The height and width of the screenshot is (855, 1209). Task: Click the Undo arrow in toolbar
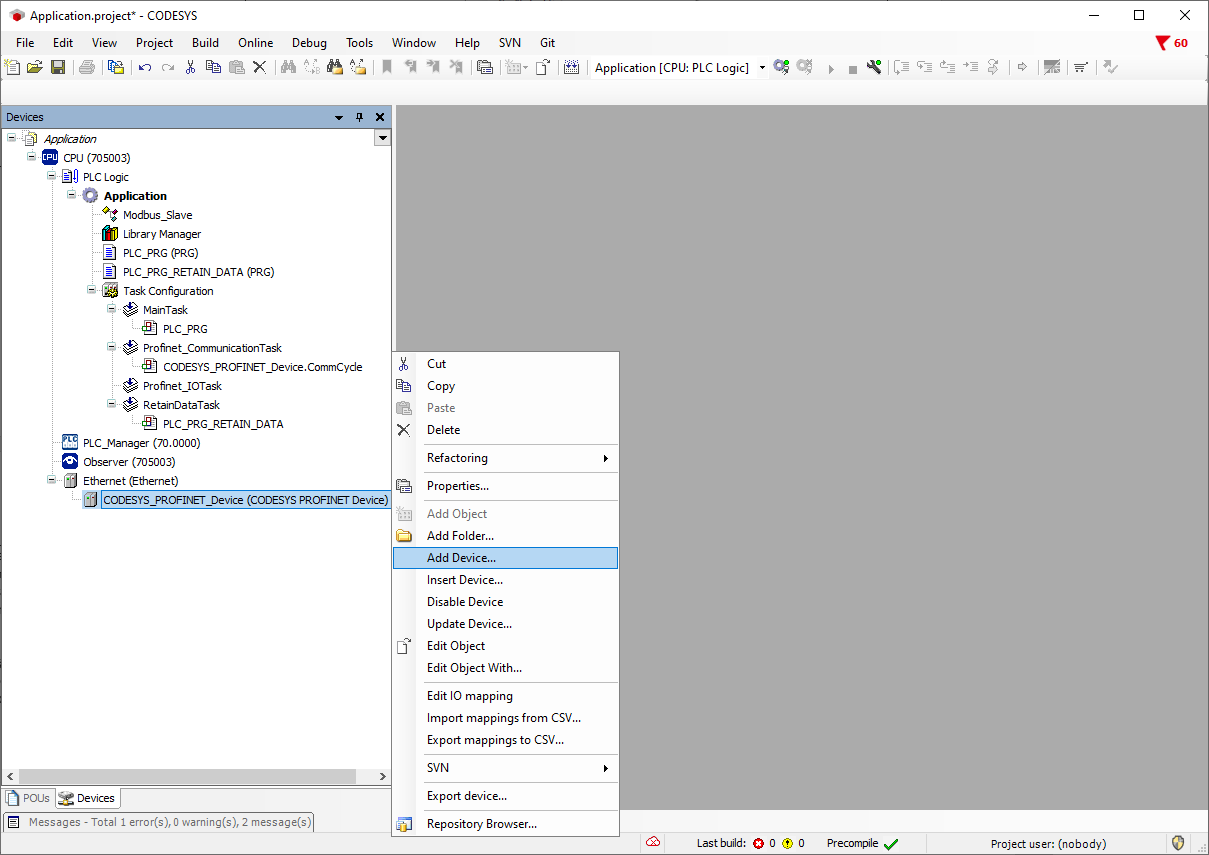[x=145, y=67]
